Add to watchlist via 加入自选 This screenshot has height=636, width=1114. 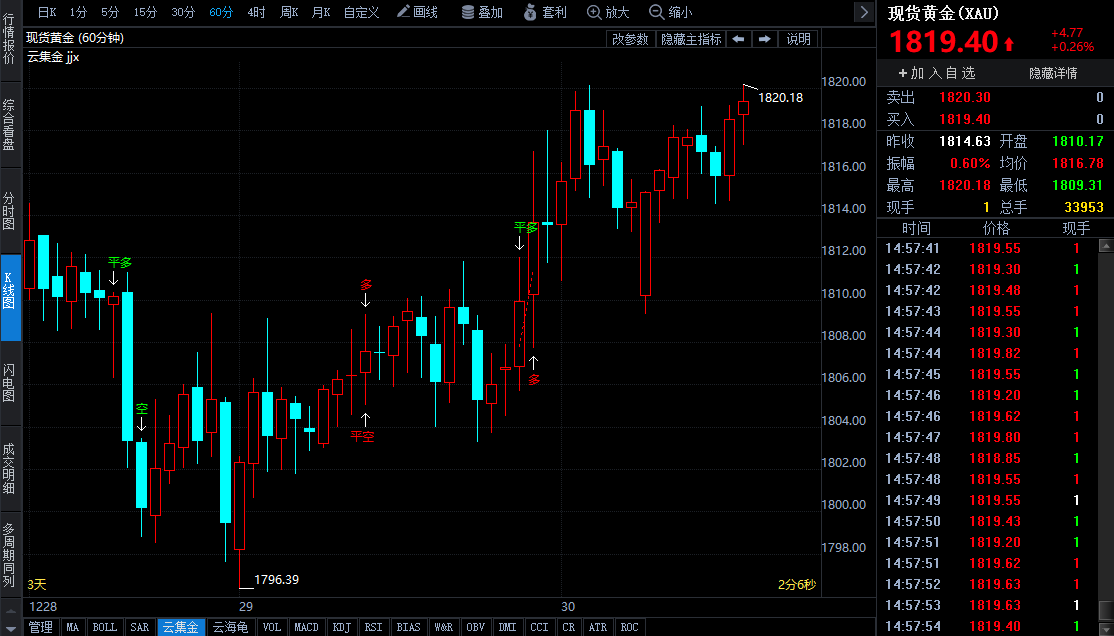click(936, 73)
